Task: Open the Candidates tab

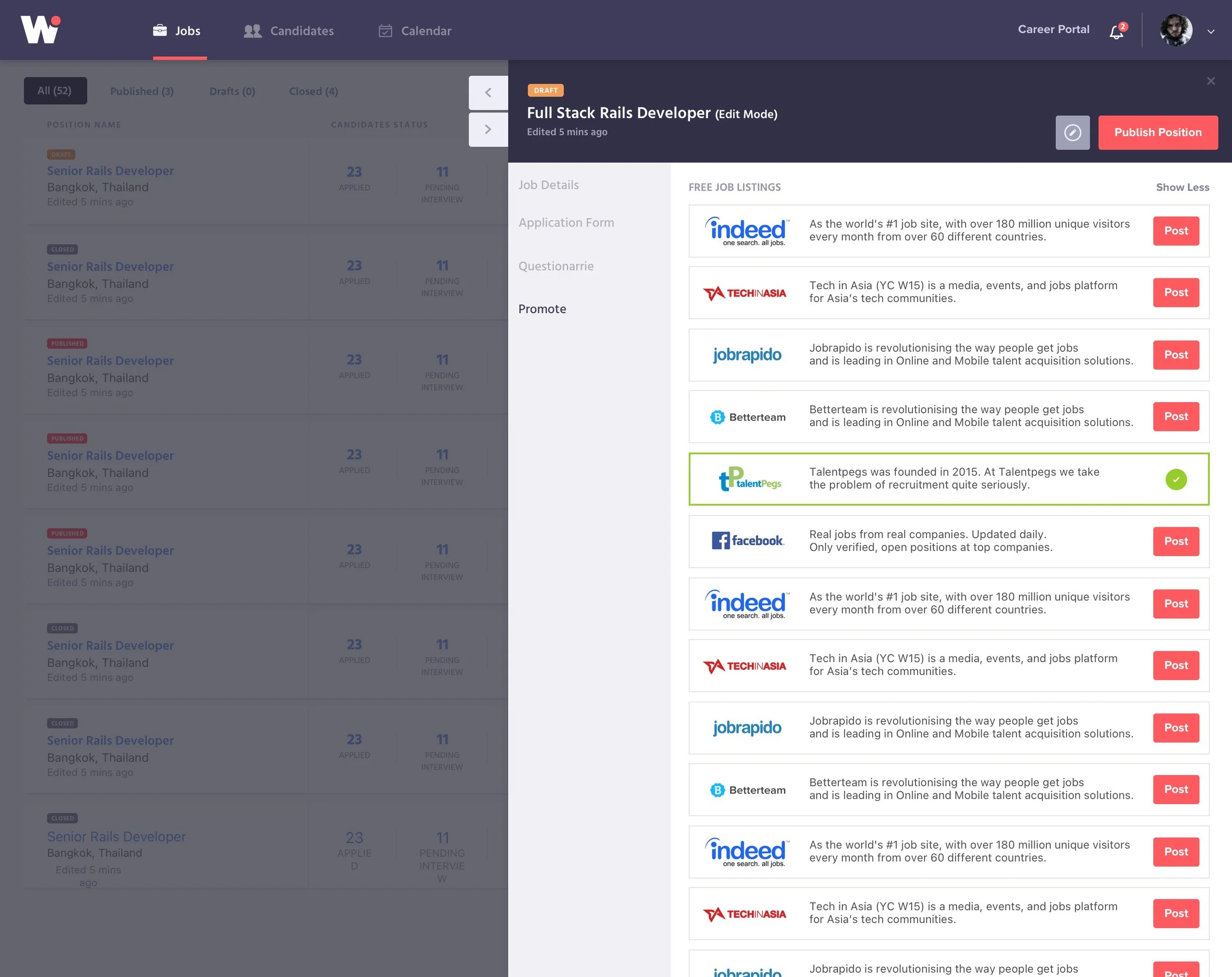Action: pyautogui.click(x=289, y=31)
